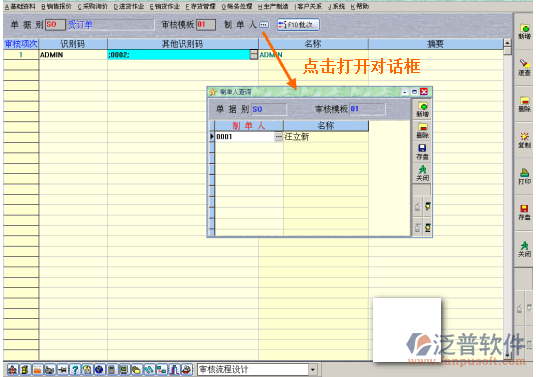This screenshot has width=536, height=377.
Task: Open the 基础资料 menu
Action: pyautogui.click(x=21, y=6)
